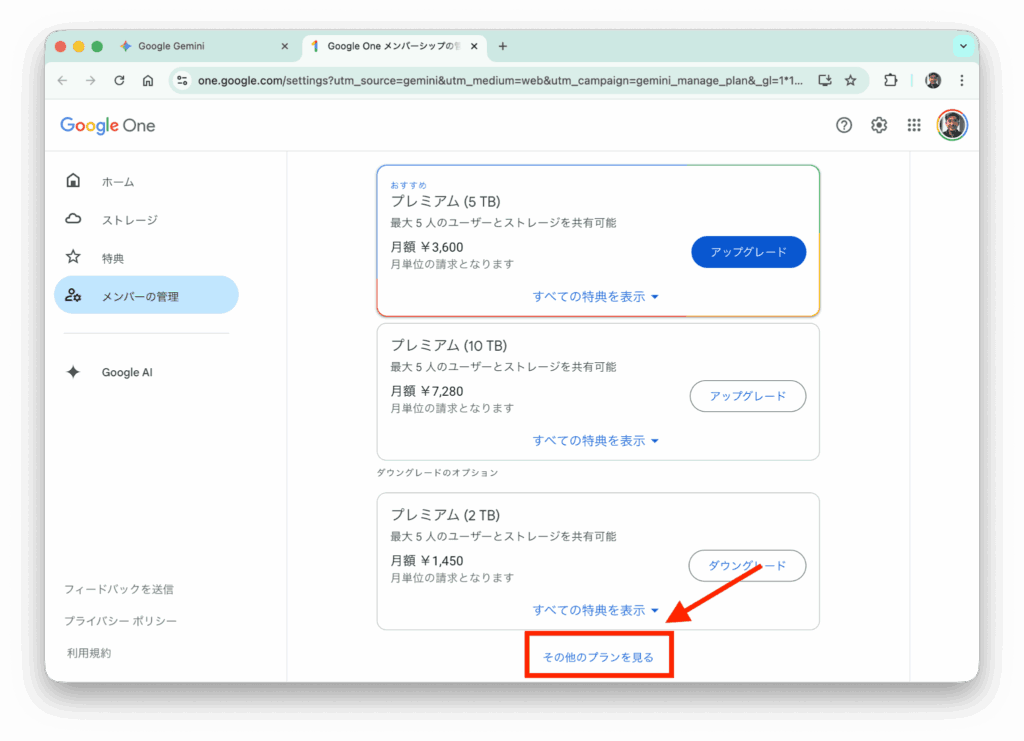The image size is (1024, 741).
Task: Click その他のプランを見る link
Action: (x=598, y=657)
